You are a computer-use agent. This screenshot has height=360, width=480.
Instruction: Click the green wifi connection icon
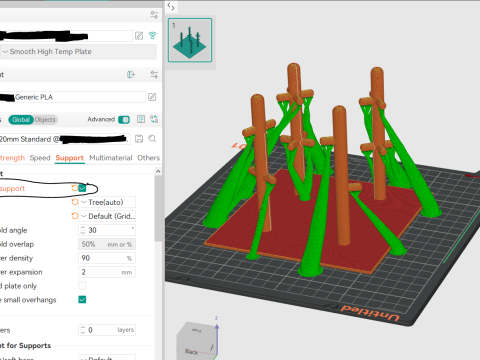coord(153,36)
